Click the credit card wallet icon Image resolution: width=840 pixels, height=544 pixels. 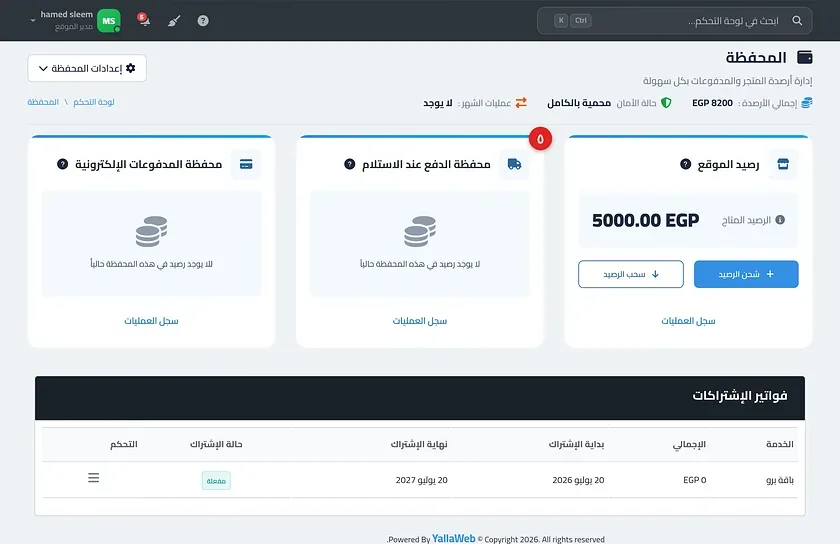click(x=246, y=164)
